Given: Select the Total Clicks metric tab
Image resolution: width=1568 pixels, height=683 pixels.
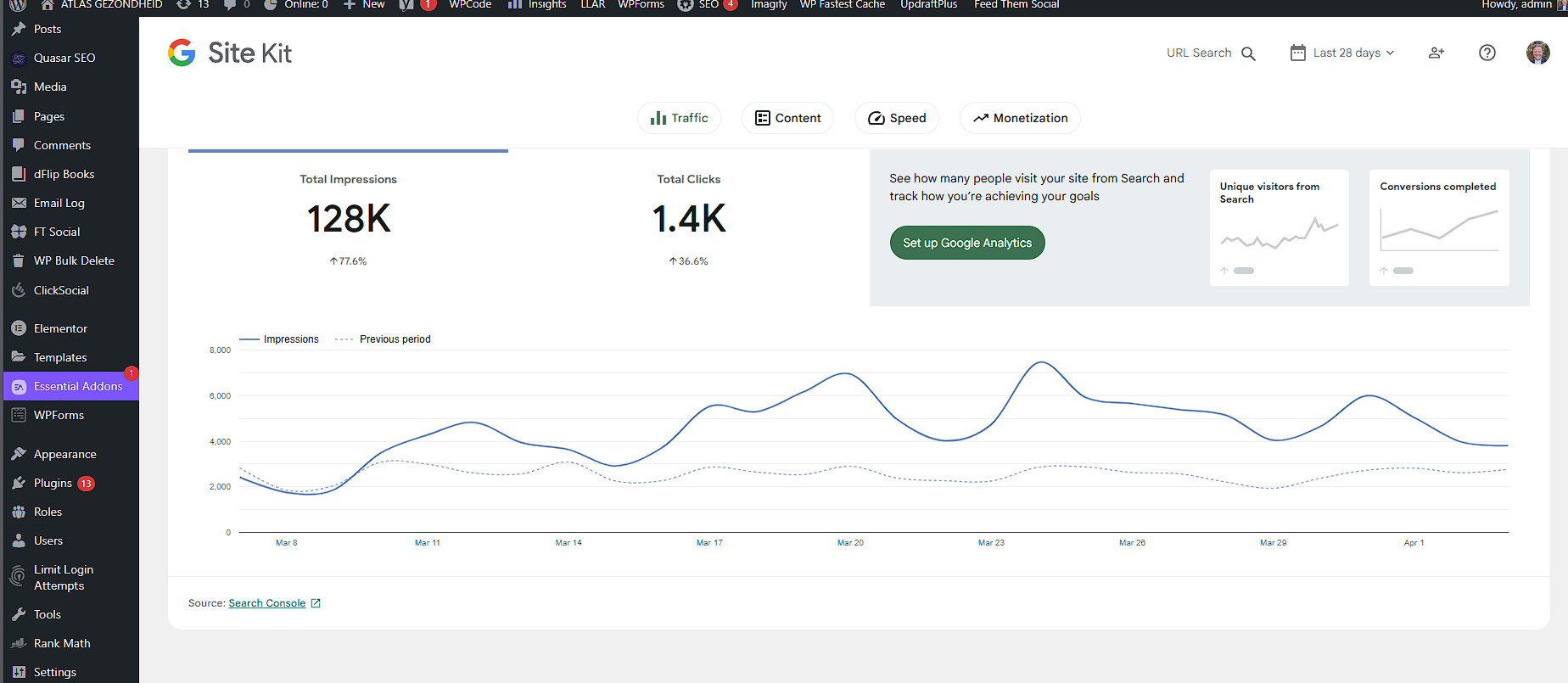Looking at the screenshot, I should (689, 221).
